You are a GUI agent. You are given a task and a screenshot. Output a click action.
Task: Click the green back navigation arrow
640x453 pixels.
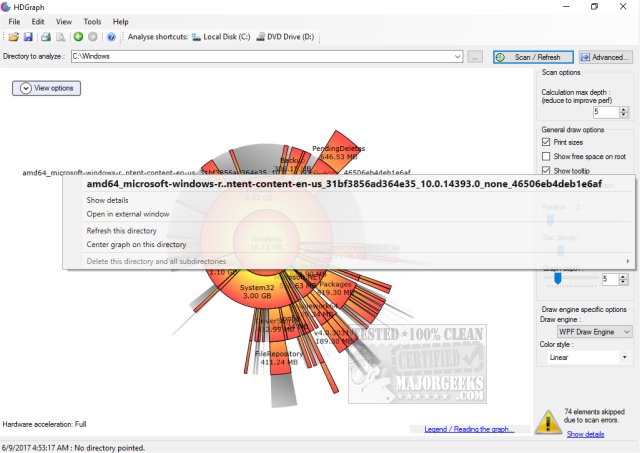[x=78, y=37]
